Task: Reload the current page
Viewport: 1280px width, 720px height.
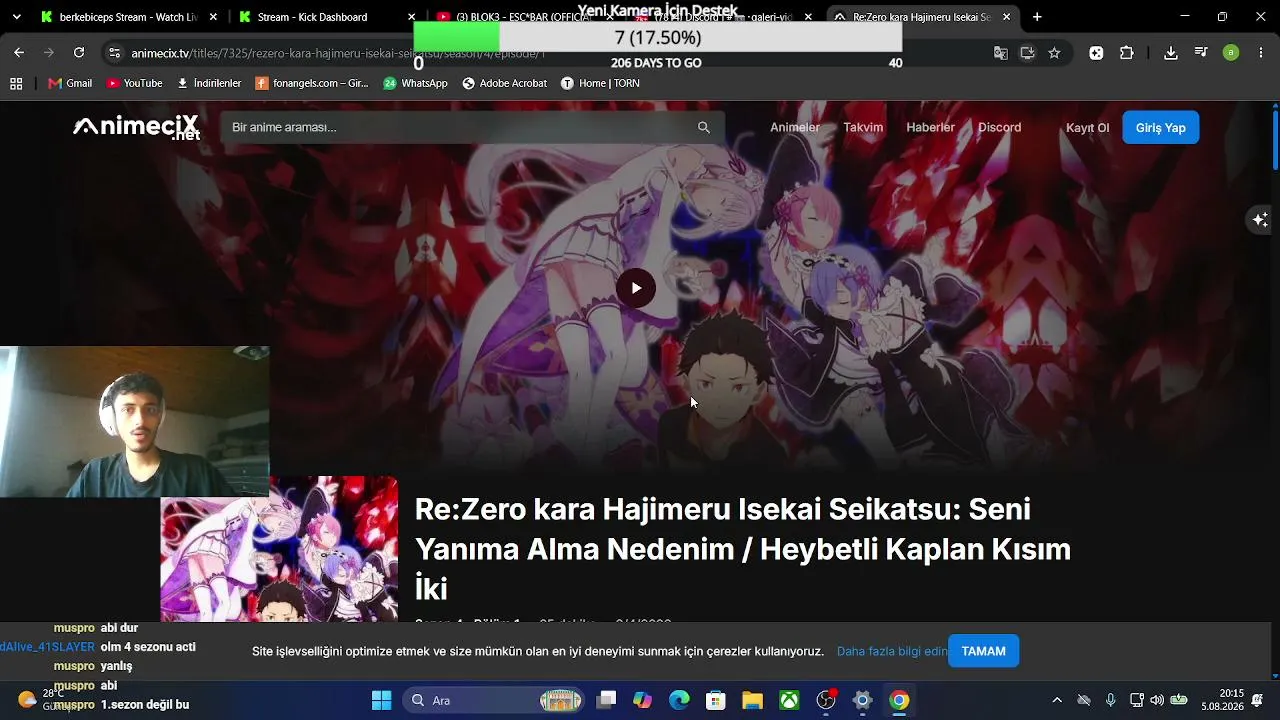Action: [x=79, y=53]
